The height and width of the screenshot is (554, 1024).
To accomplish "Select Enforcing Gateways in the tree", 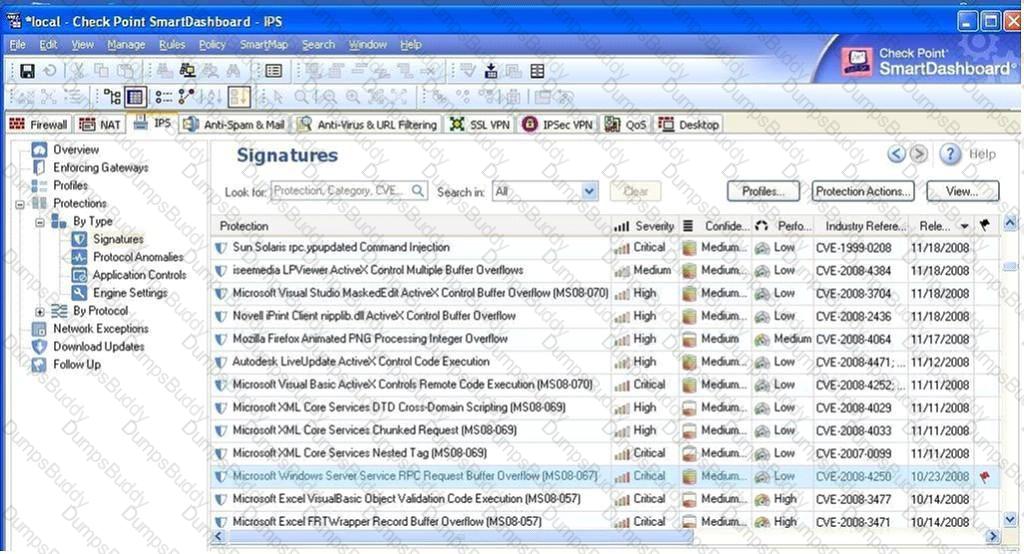I will click(x=101, y=167).
